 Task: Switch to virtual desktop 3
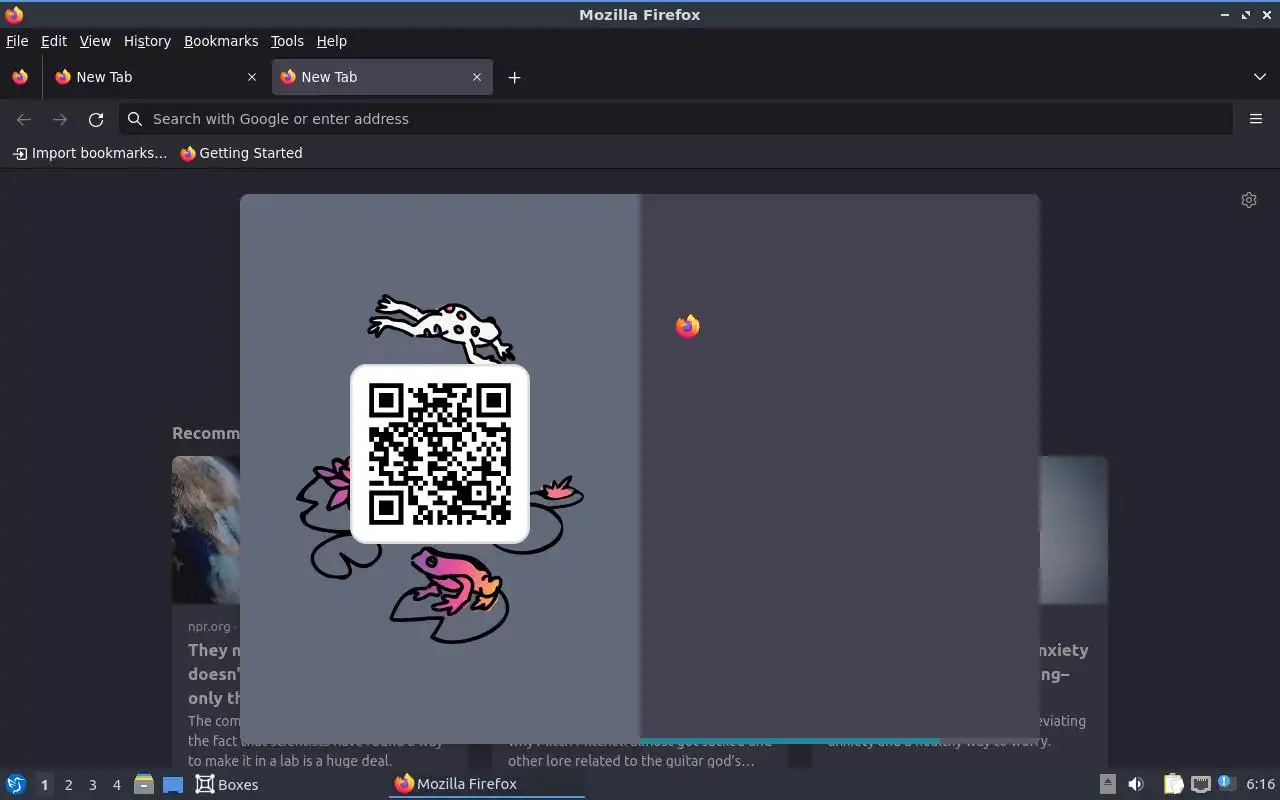92,785
